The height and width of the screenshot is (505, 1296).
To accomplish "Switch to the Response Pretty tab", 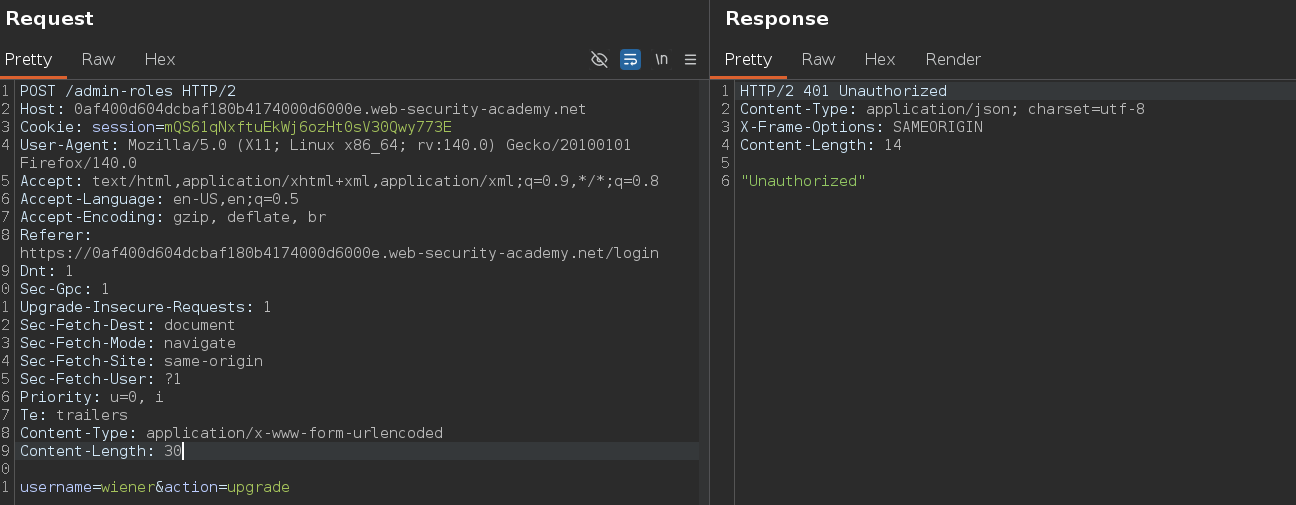I will (748, 59).
